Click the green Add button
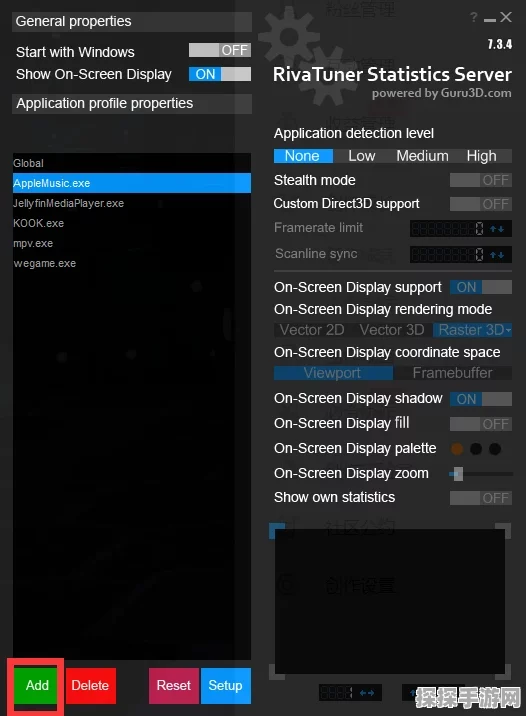The width and height of the screenshot is (526, 716). pos(37,685)
